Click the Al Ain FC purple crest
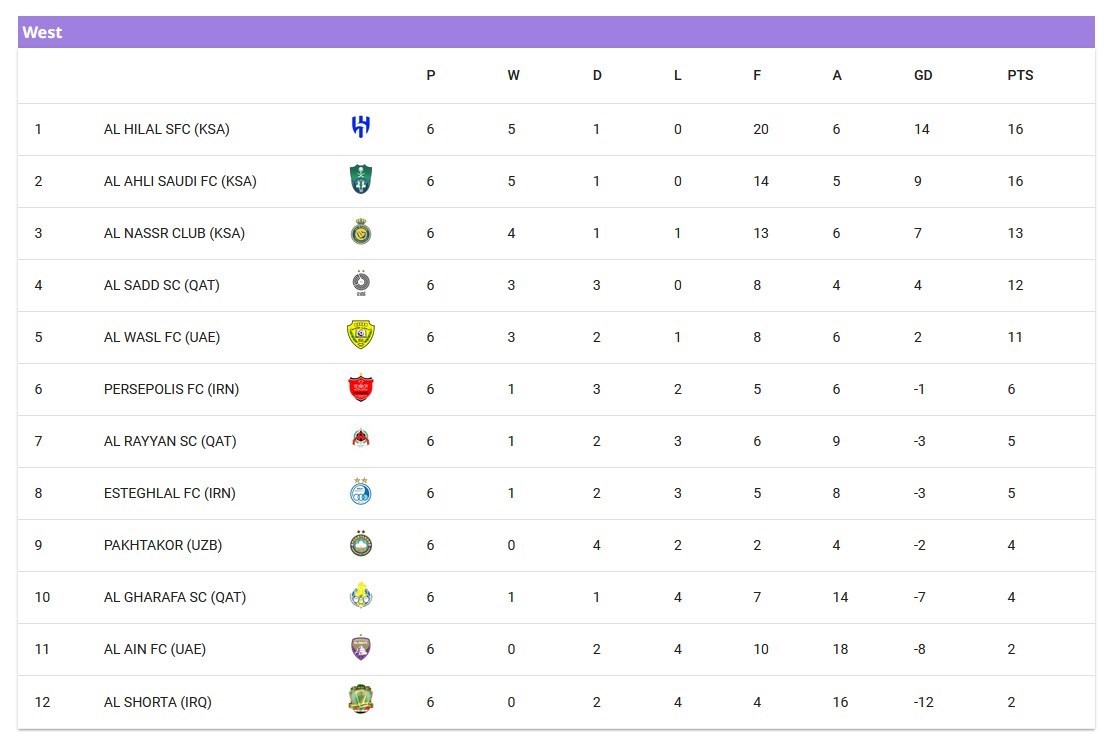 click(x=360, y=648)
